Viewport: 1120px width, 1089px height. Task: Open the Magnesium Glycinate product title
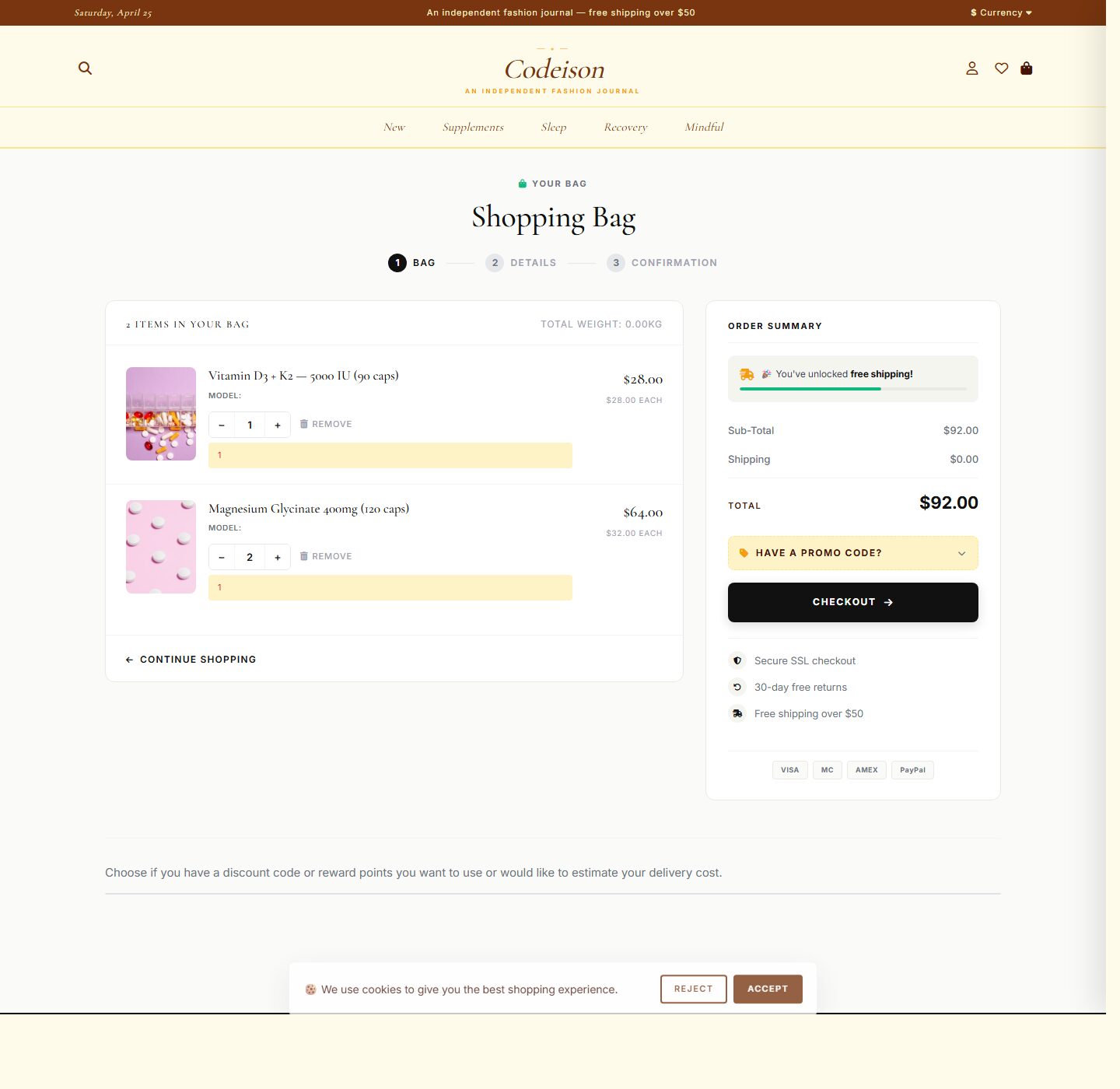point(309,509)
